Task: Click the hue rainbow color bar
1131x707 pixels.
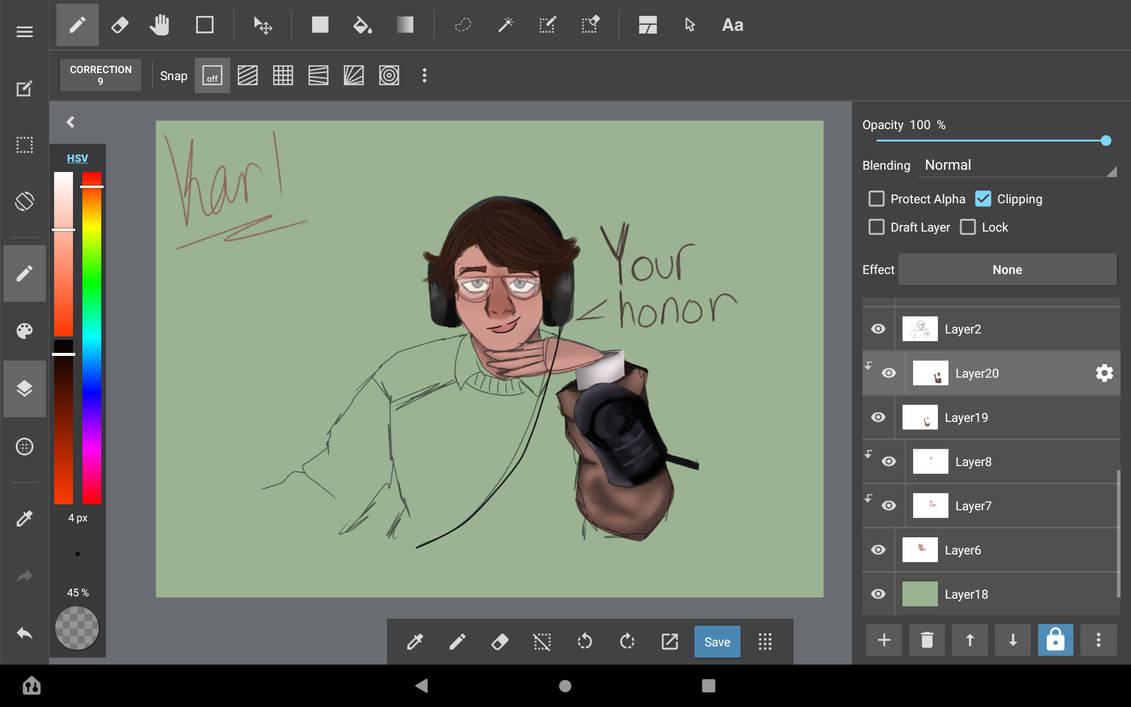Action: coord(92,338)
